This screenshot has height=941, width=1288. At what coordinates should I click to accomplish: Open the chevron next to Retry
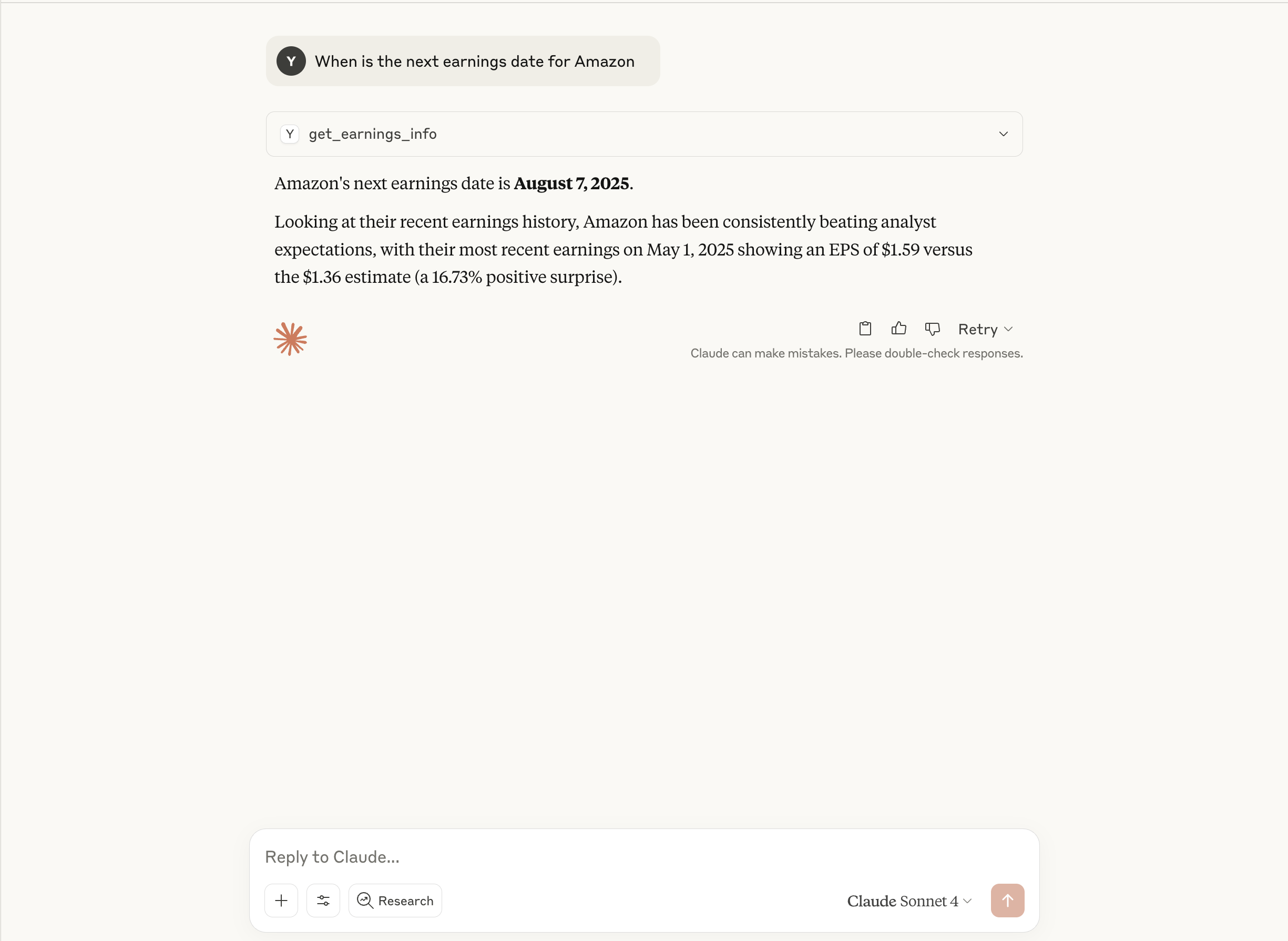[x=1008, y=329]
